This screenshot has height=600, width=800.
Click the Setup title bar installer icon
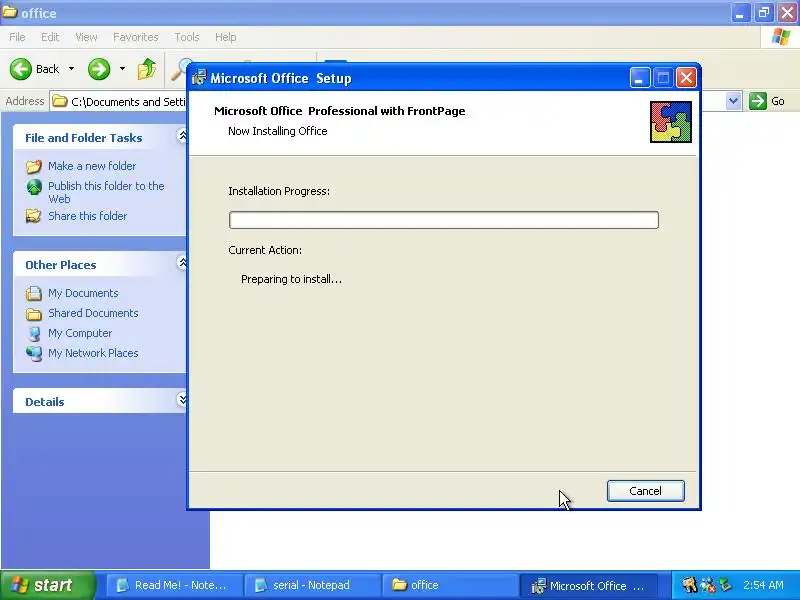[x=199, y=78]
